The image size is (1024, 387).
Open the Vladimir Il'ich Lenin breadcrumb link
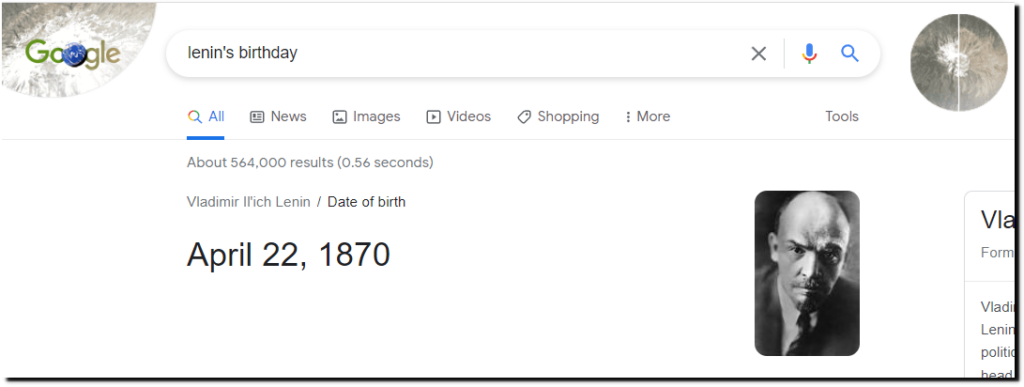click(248, 202)
